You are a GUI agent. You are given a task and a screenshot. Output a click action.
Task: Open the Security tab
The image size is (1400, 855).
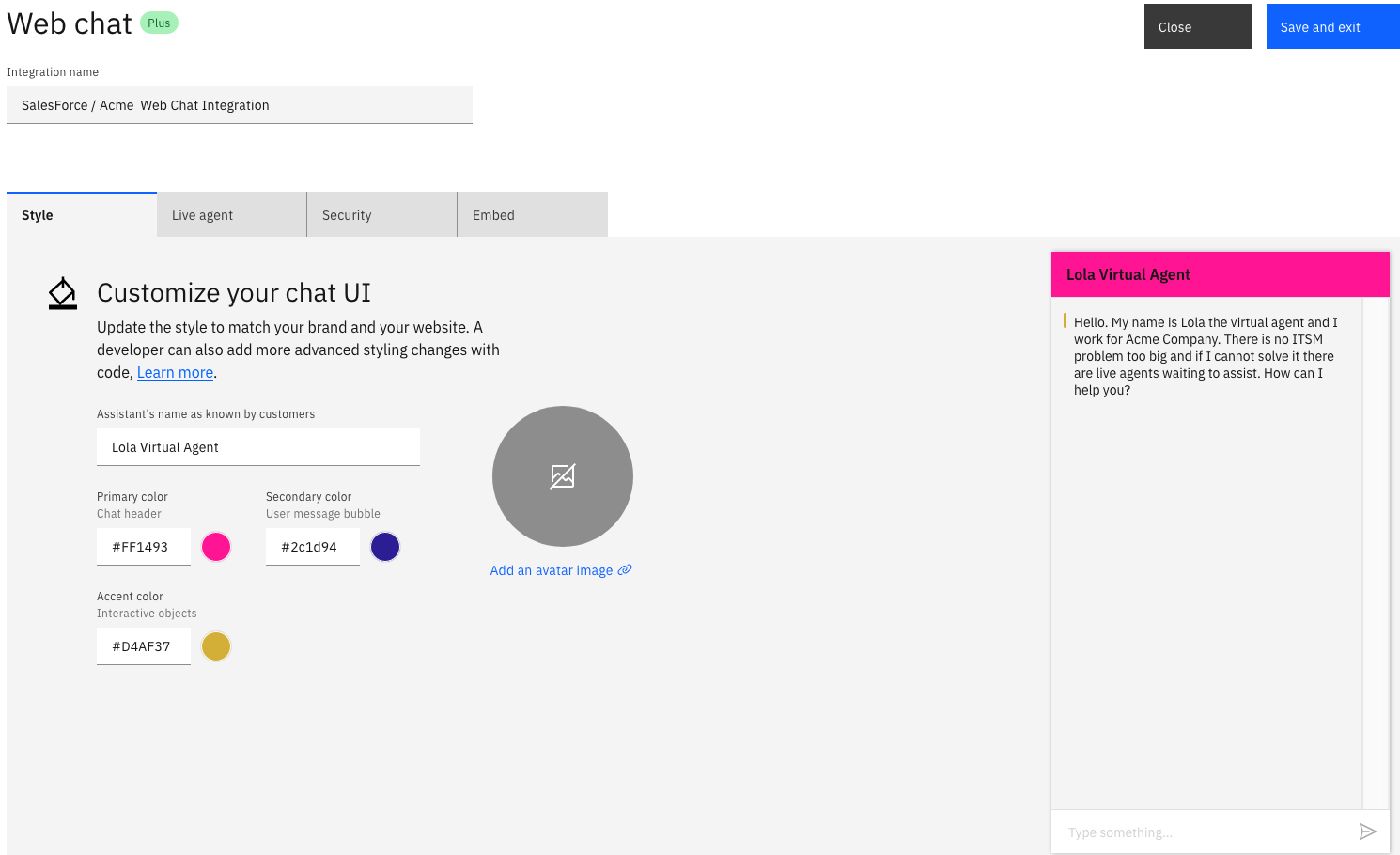tap(382, 215)
